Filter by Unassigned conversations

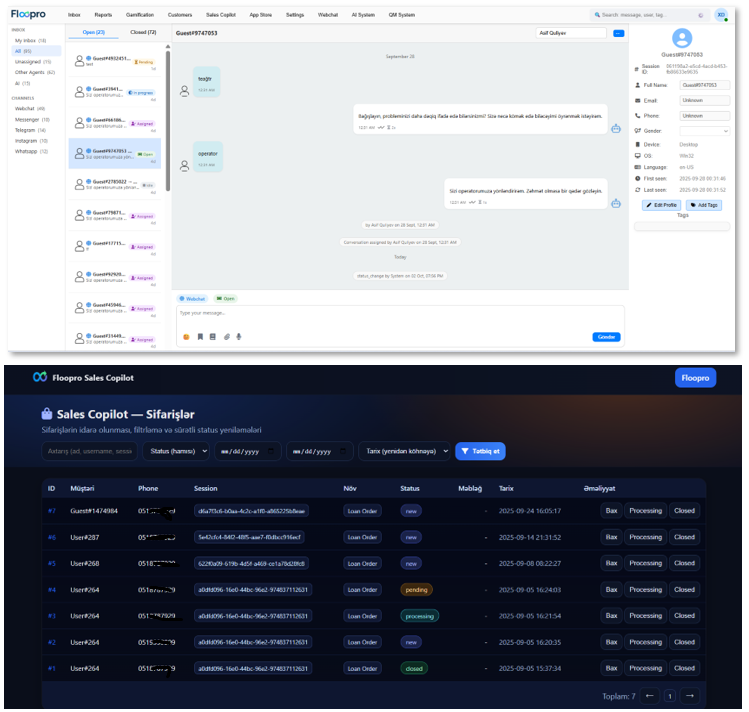click(x=33, y=62)
